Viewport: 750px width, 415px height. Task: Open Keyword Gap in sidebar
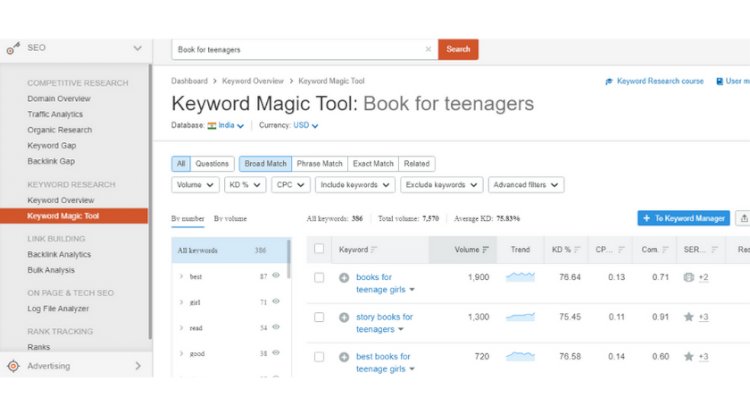[x=52, y=146]
